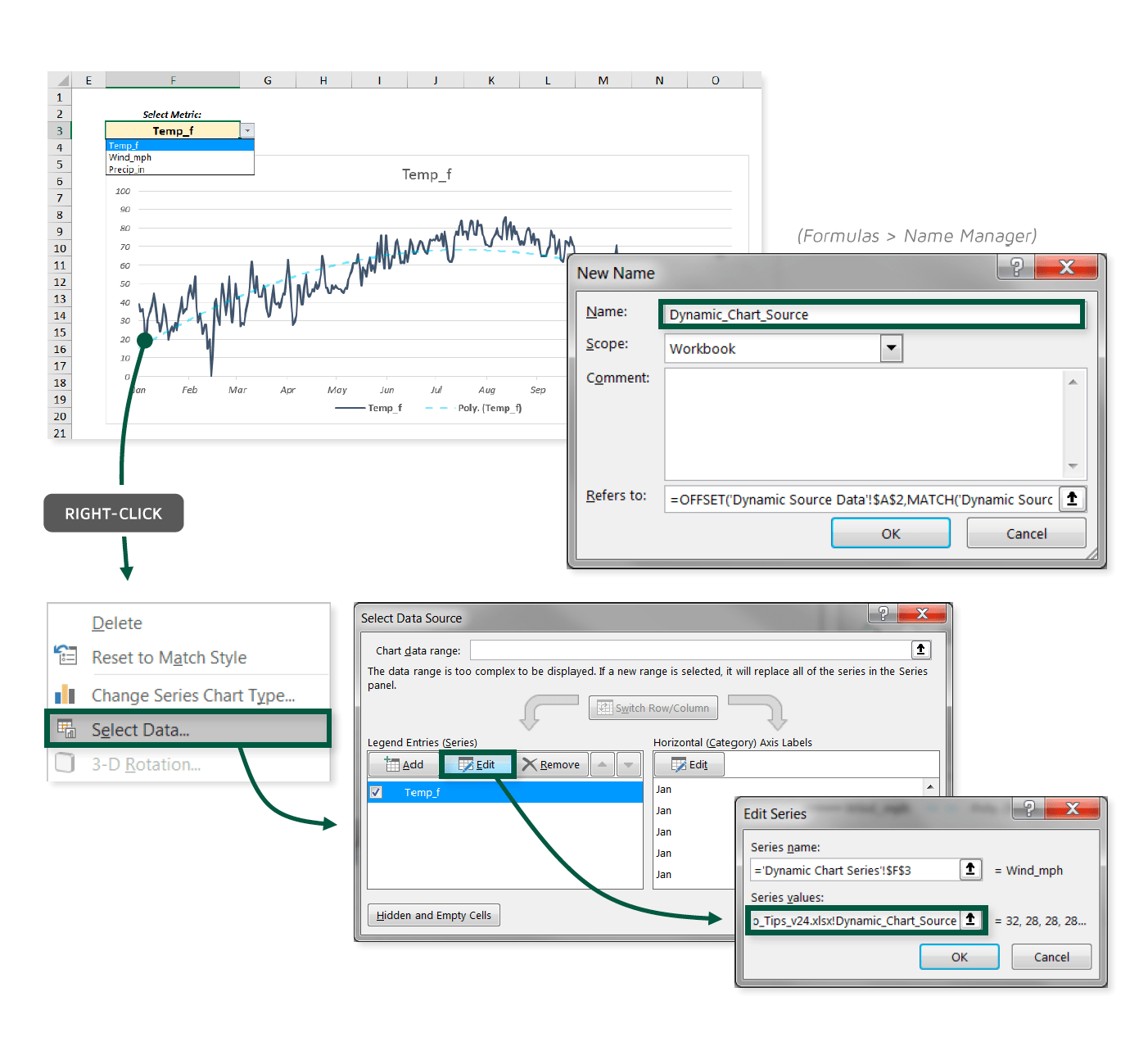Screen dimensions: 1148x1037
Task: Click the Refers to range selector icon
Action: [x=1073, y=499]
